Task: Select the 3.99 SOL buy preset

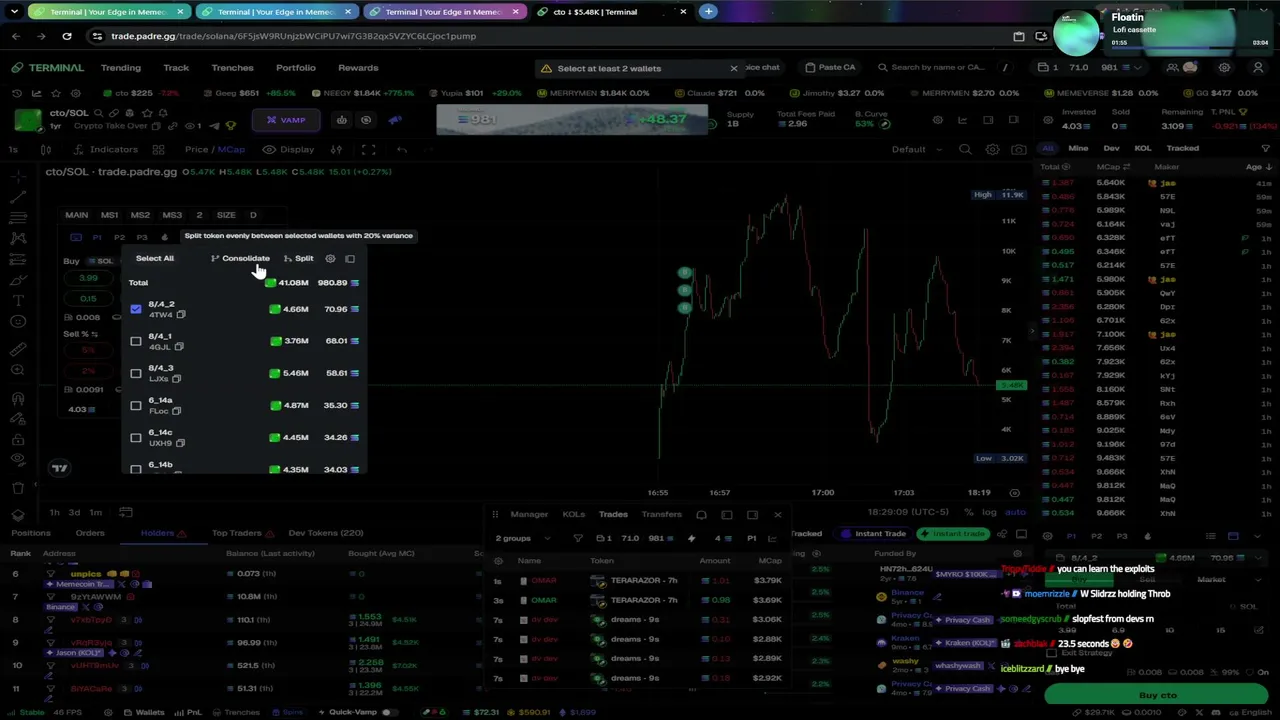Action: pos(89,278)
